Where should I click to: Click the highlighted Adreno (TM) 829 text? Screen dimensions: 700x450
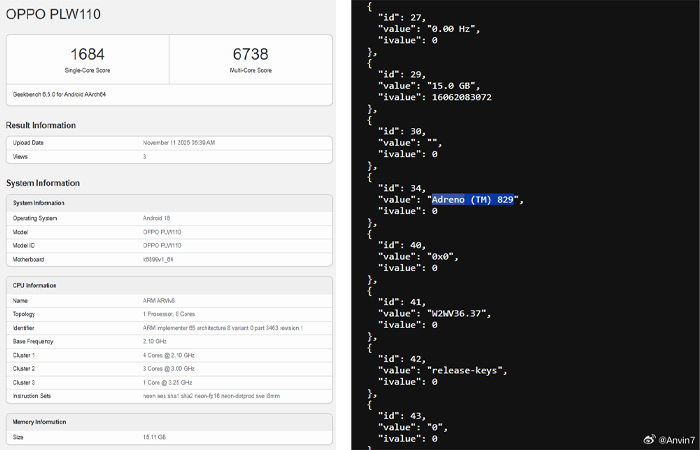click(473, 199)
